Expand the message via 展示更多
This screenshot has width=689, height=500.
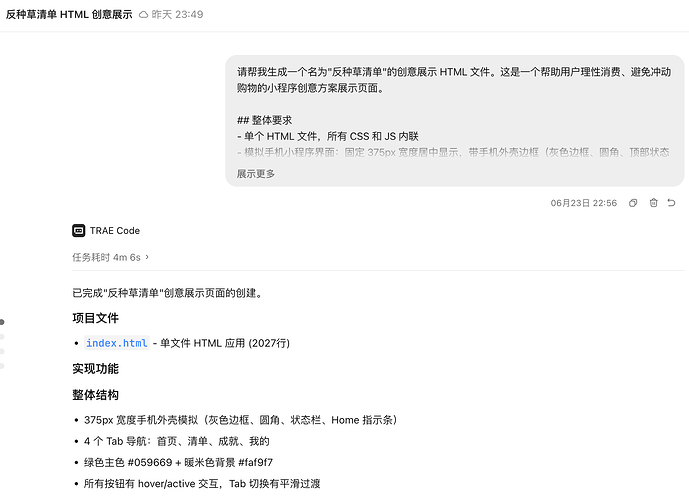pos(256,174)
